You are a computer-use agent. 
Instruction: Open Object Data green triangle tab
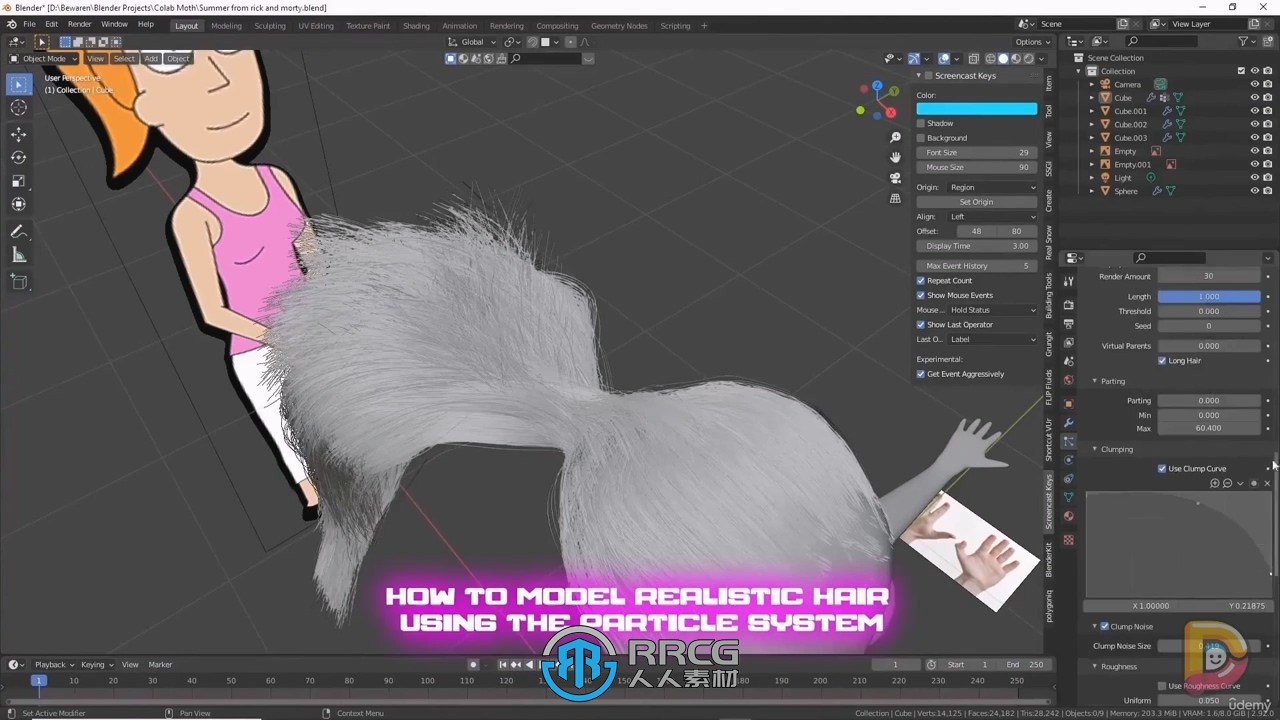[1069, 497]
